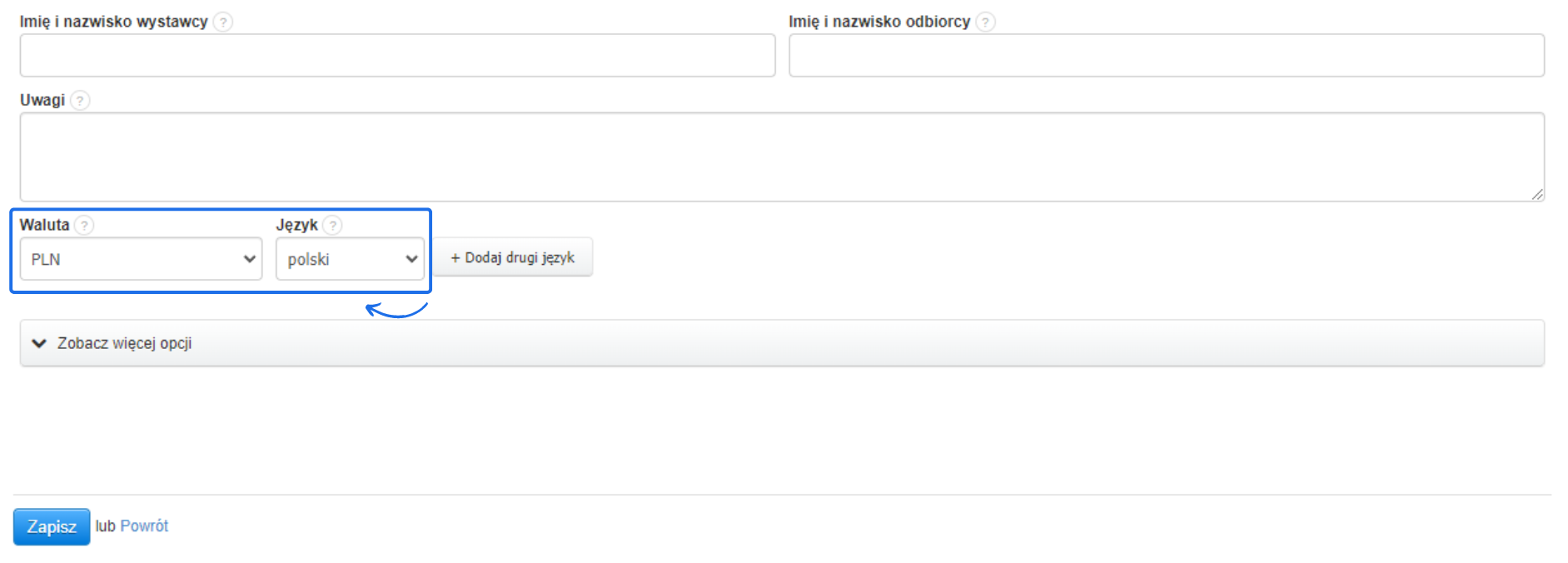This screenshot has height=563, width=1568.
Task: Click help icon beside Imię i nazwisko wystawcy
Action: (x=222, y=22)
